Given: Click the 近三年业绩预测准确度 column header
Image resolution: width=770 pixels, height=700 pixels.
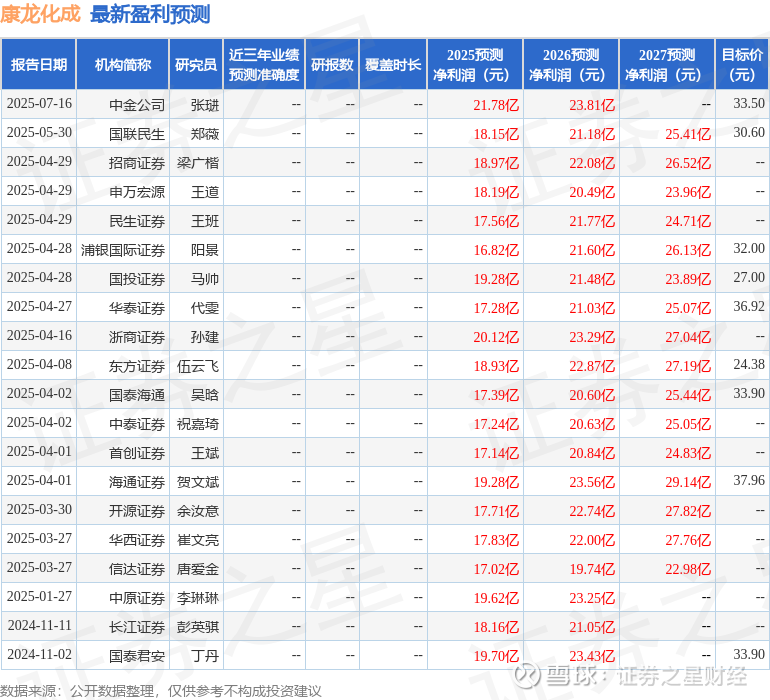Looking at the screenshot, I should point(264,64).
